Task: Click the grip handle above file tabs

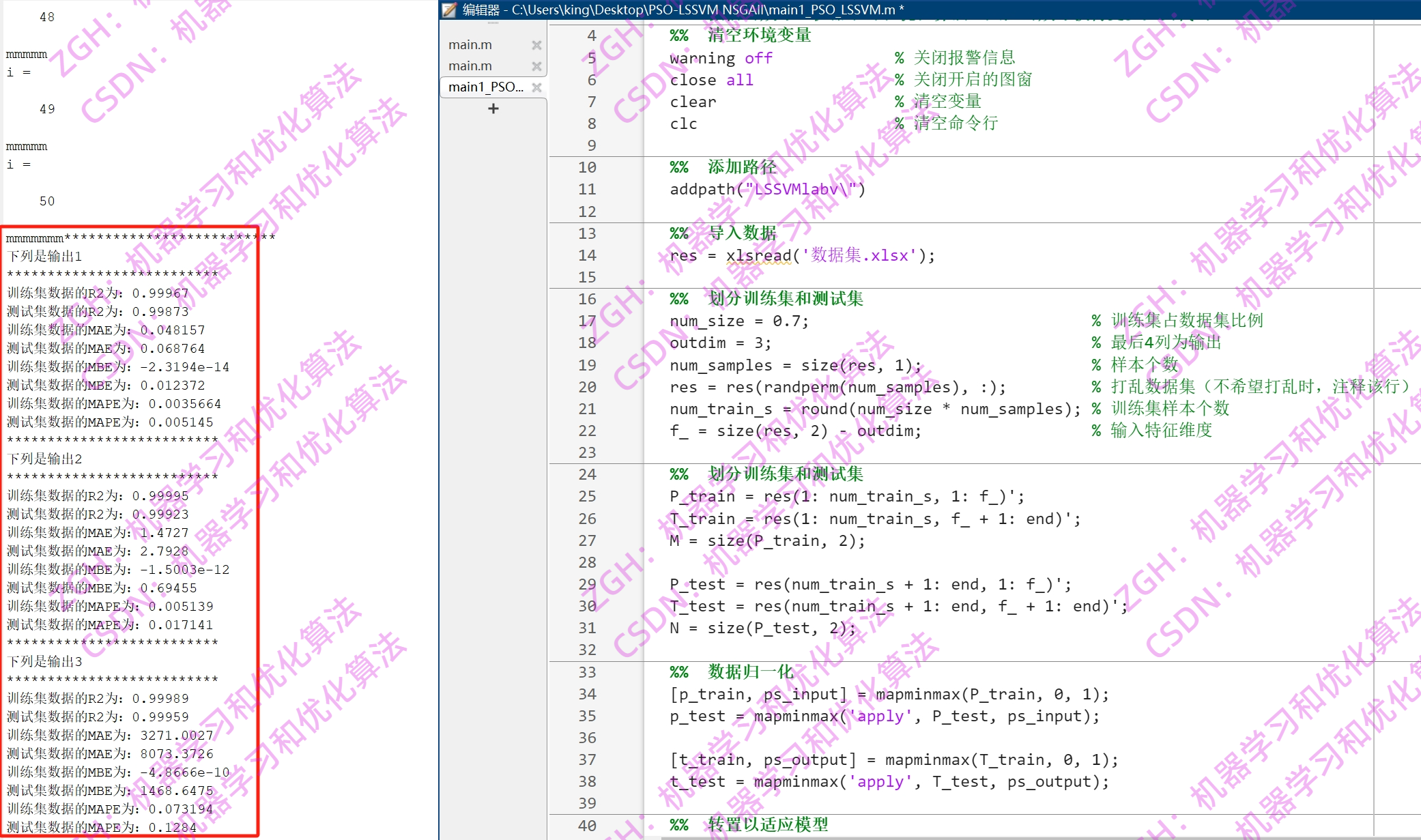Action: point(493,23)
